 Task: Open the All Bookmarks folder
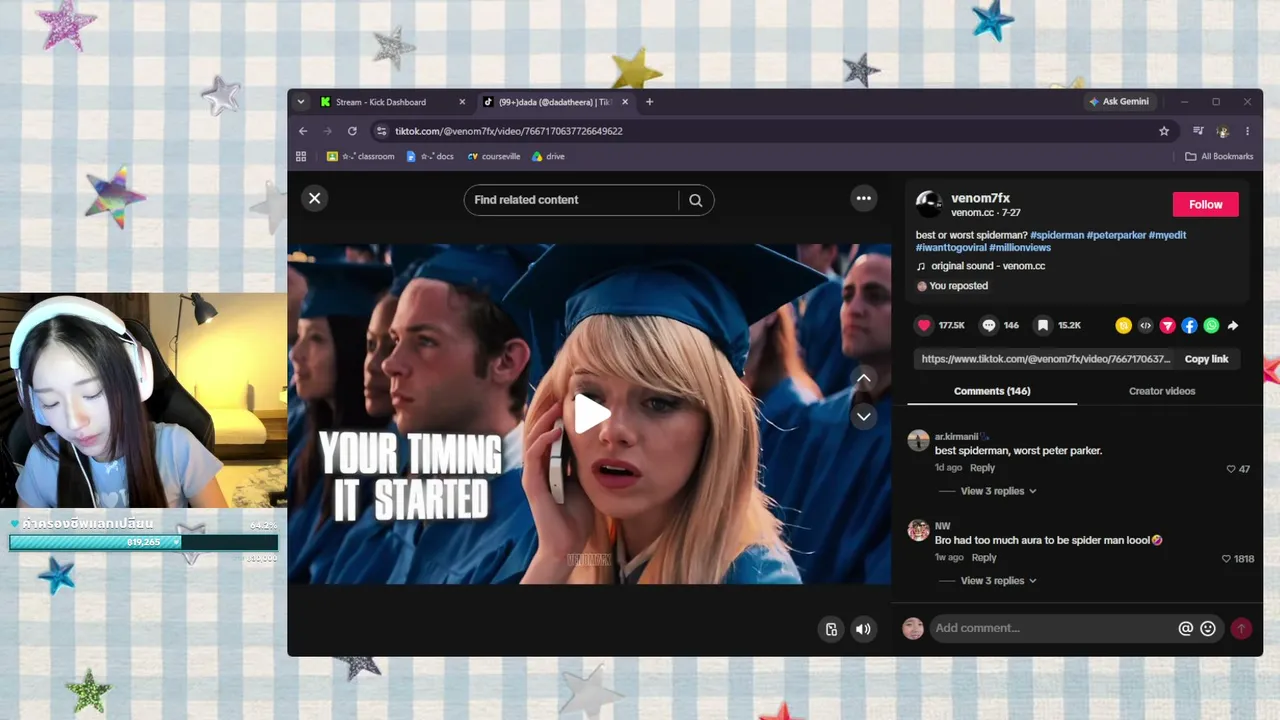[1219, 157]
